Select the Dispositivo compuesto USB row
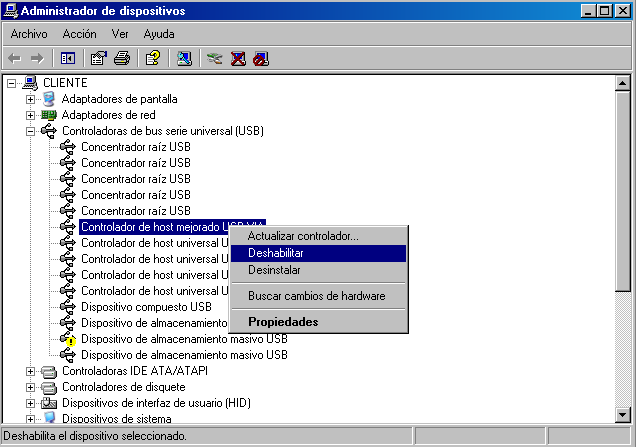 point(146,307)
